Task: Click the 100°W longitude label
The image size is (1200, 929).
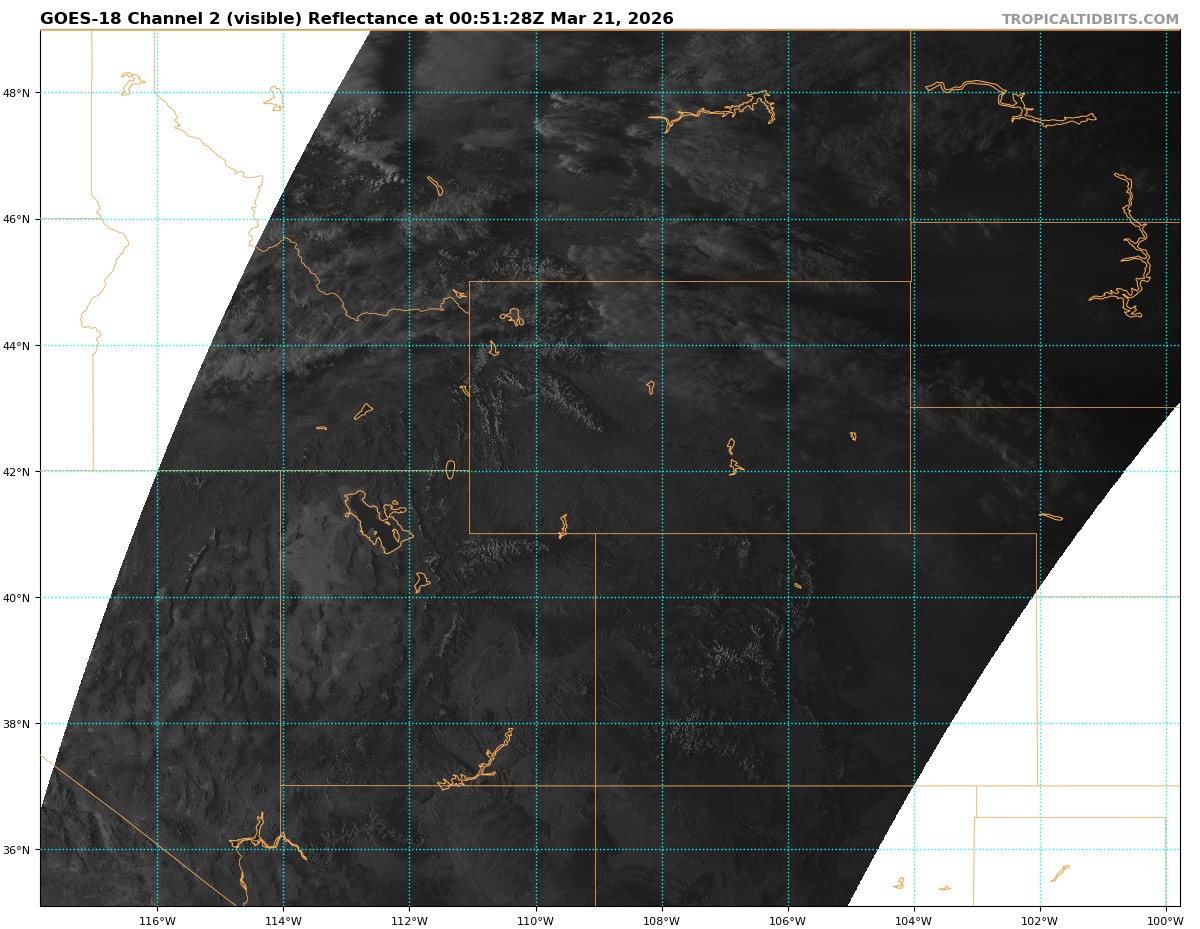Action: pyautogui.click(x=1165, y=920)
